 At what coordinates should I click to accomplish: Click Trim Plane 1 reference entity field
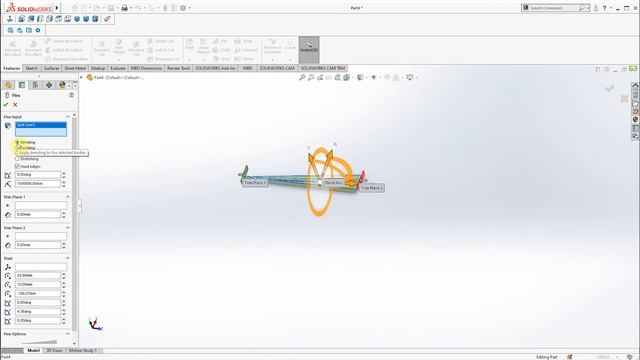click(x=41, y=205)
